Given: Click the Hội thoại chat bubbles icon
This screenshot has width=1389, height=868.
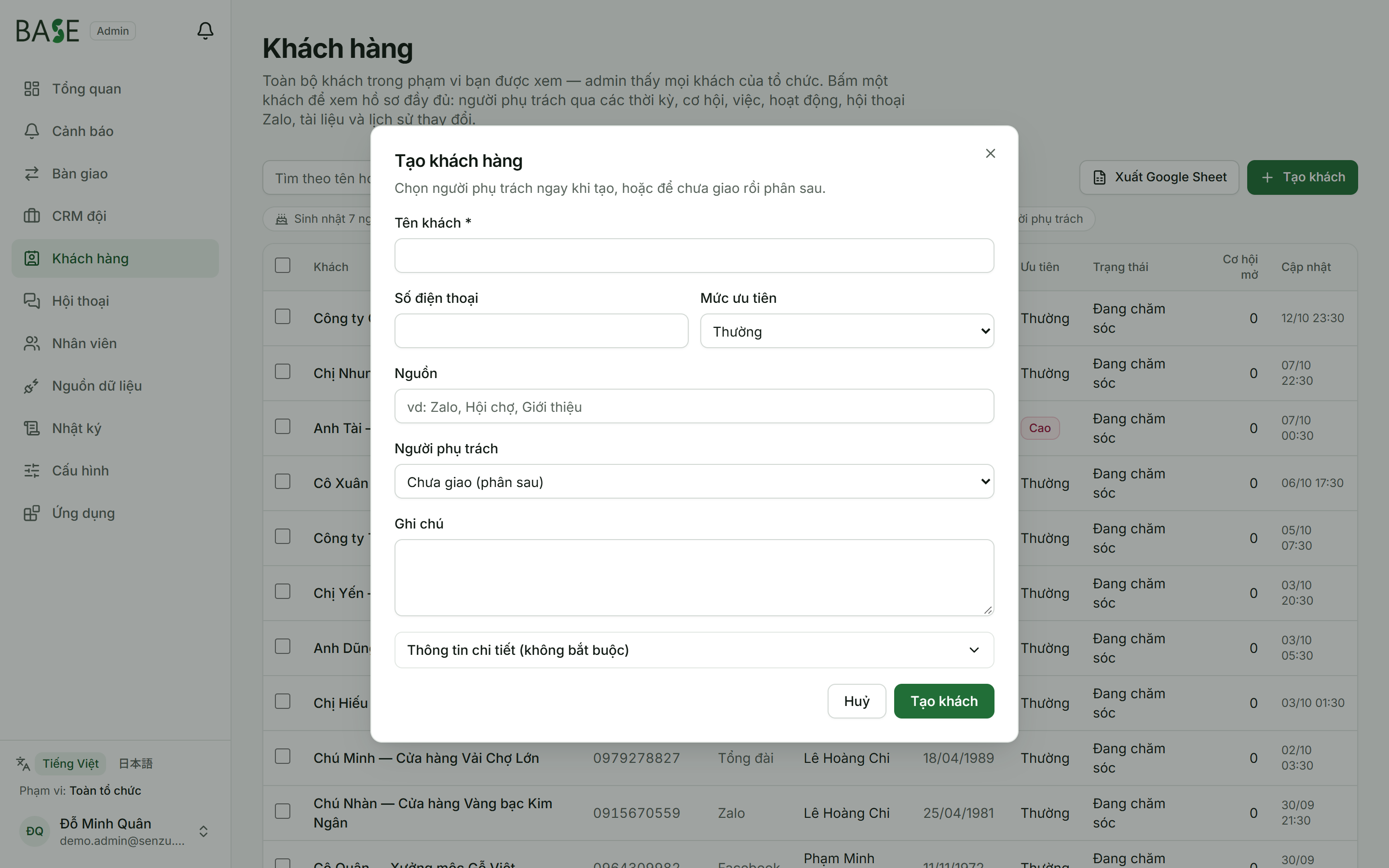Looking at the screenshot, I should point(31,301).
